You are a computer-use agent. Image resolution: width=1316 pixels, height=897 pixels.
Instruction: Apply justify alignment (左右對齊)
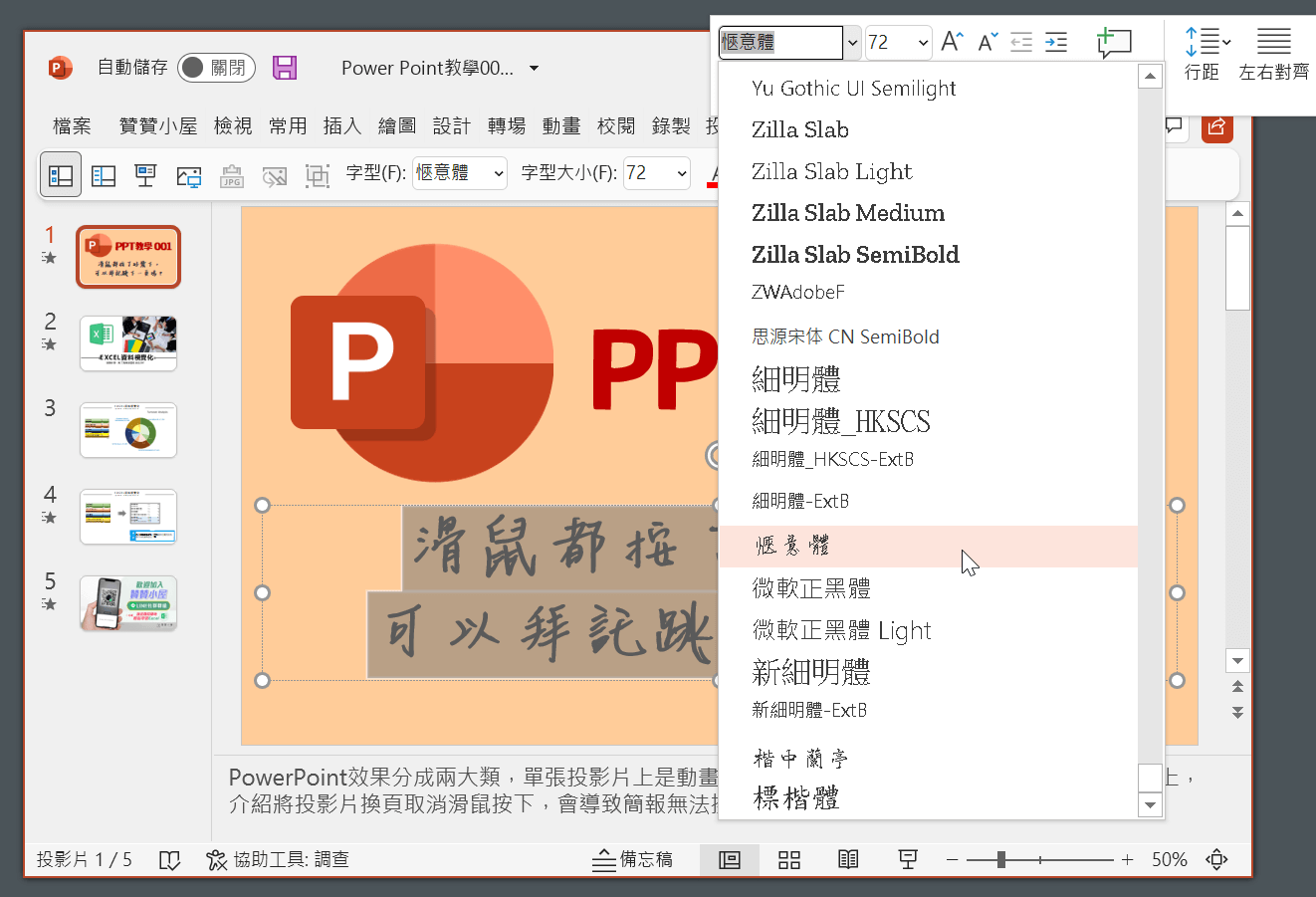1274,54
